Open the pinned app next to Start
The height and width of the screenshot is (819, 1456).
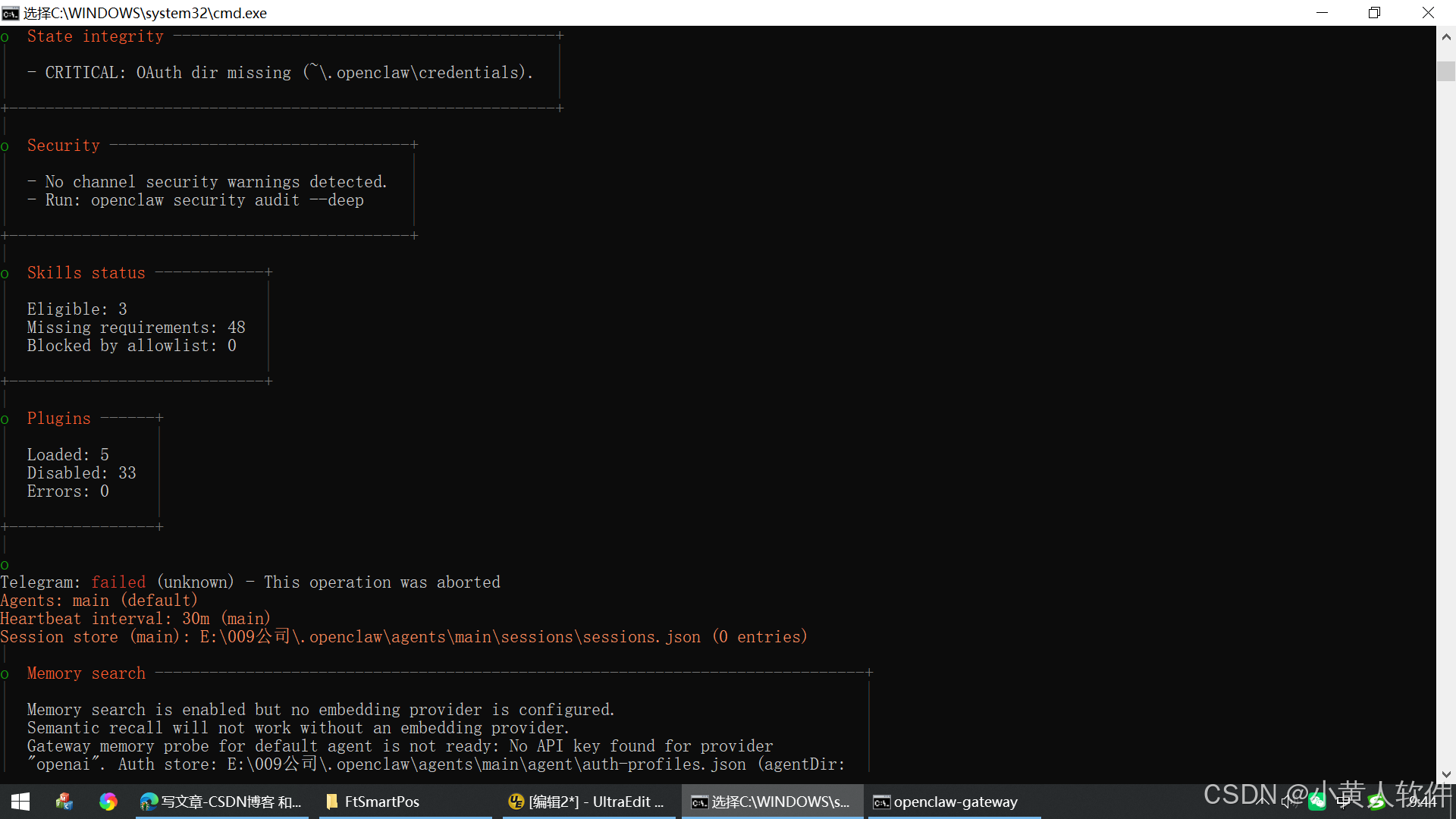click(64, 802)
